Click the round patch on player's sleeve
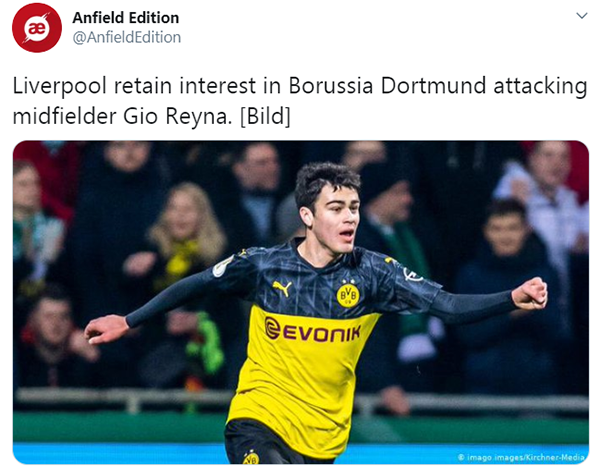 [224, 267]
